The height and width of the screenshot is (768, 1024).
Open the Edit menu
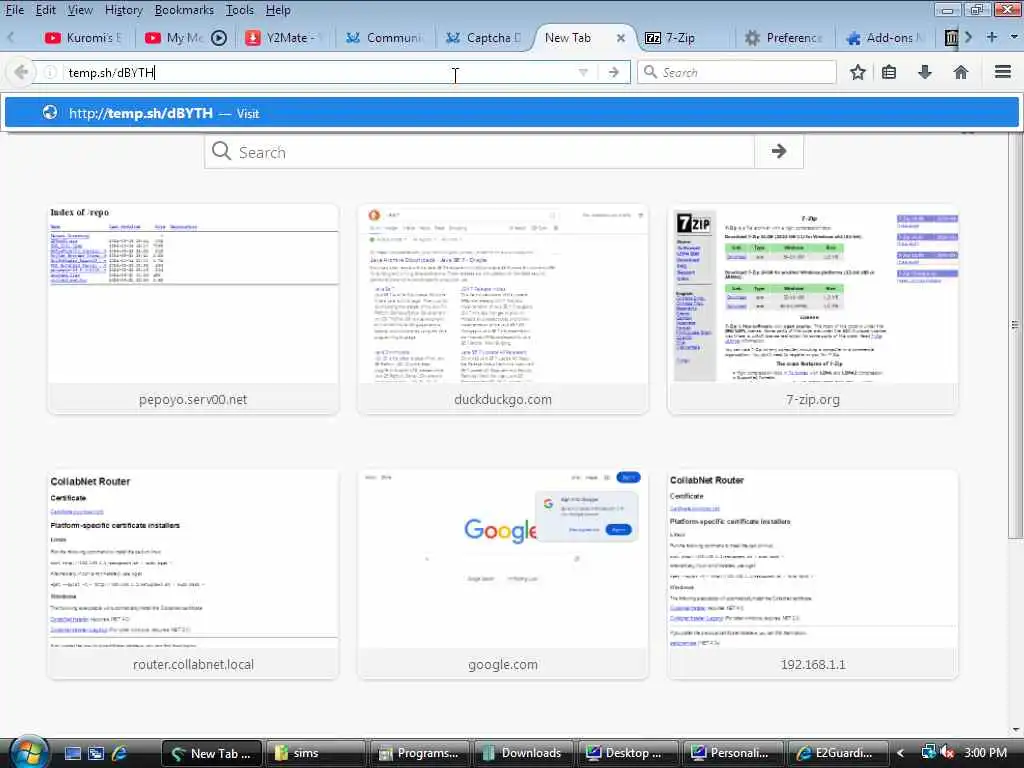(46, 10)
